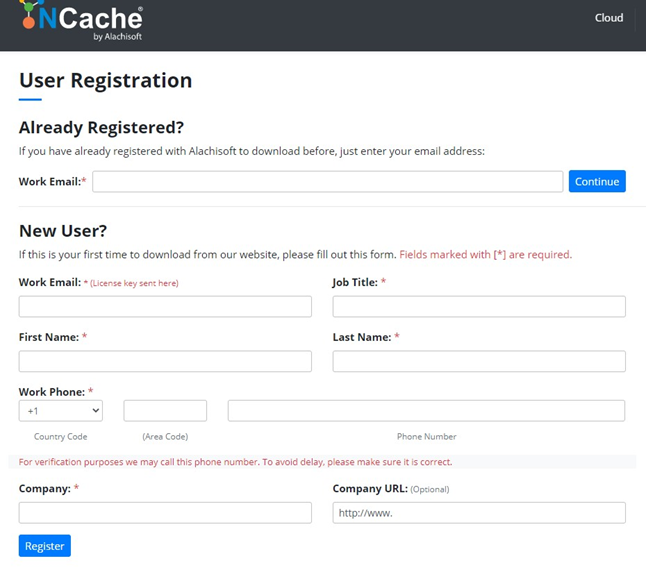646x570 pixels.
Task: Select the Last Name text box
Action: click(479, 361)
